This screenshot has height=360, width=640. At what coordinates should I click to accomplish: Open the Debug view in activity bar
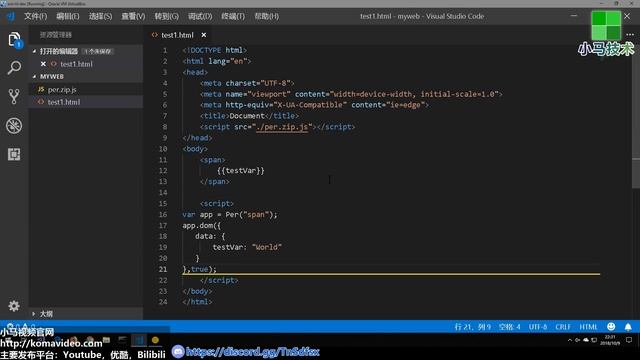(14, 126)
